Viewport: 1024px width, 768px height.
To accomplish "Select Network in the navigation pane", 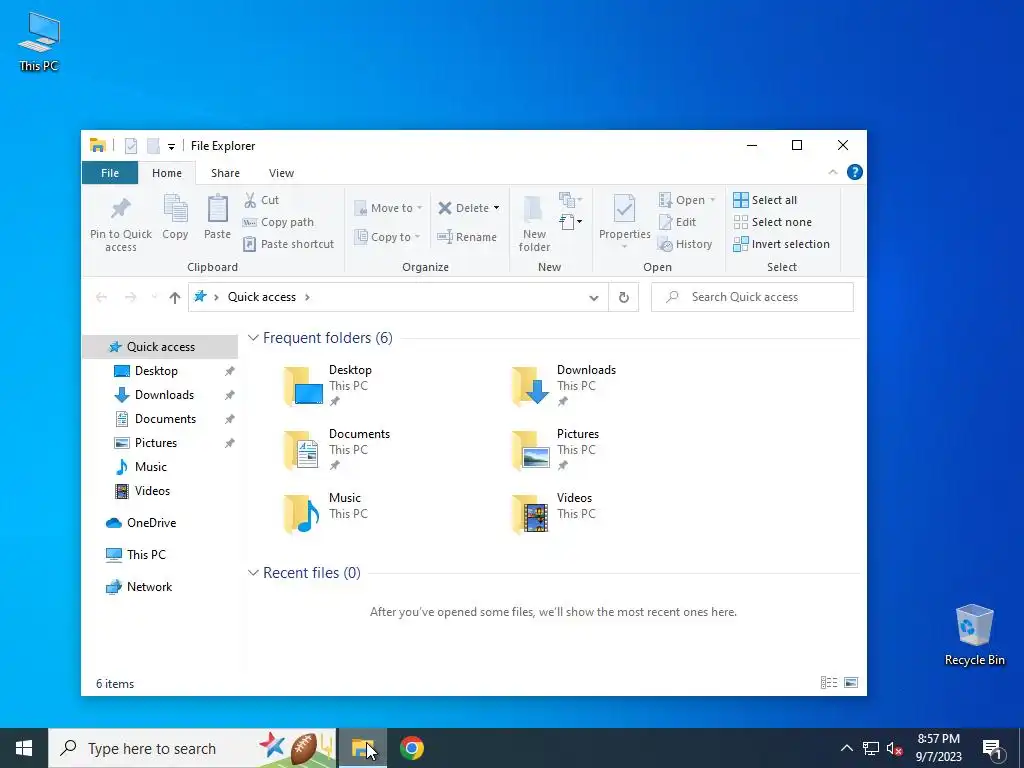I will tap(150, 587).
